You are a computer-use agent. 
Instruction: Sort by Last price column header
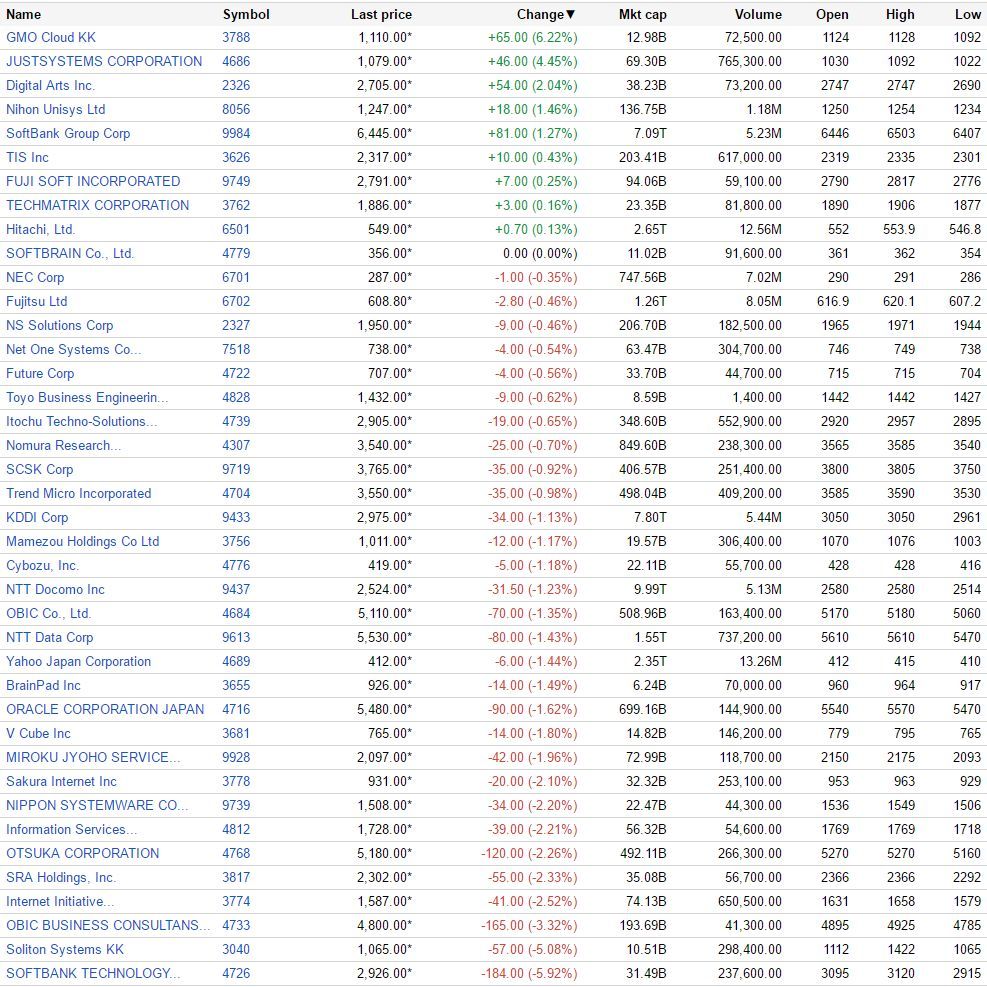[x=381, y=14]
